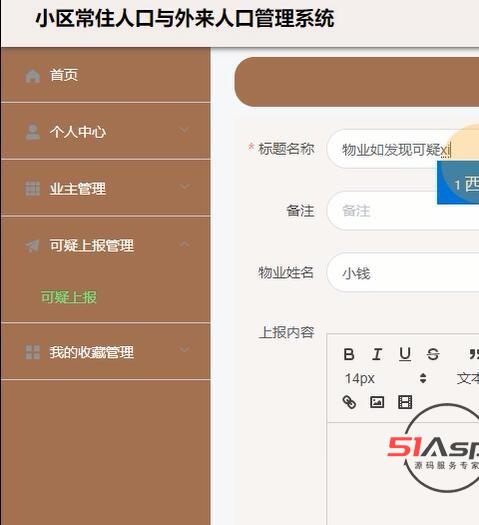Select the 可疑上报 submenu link
Image resolution: width=479 pixels, height=525 pixels.
click(69, 297)
